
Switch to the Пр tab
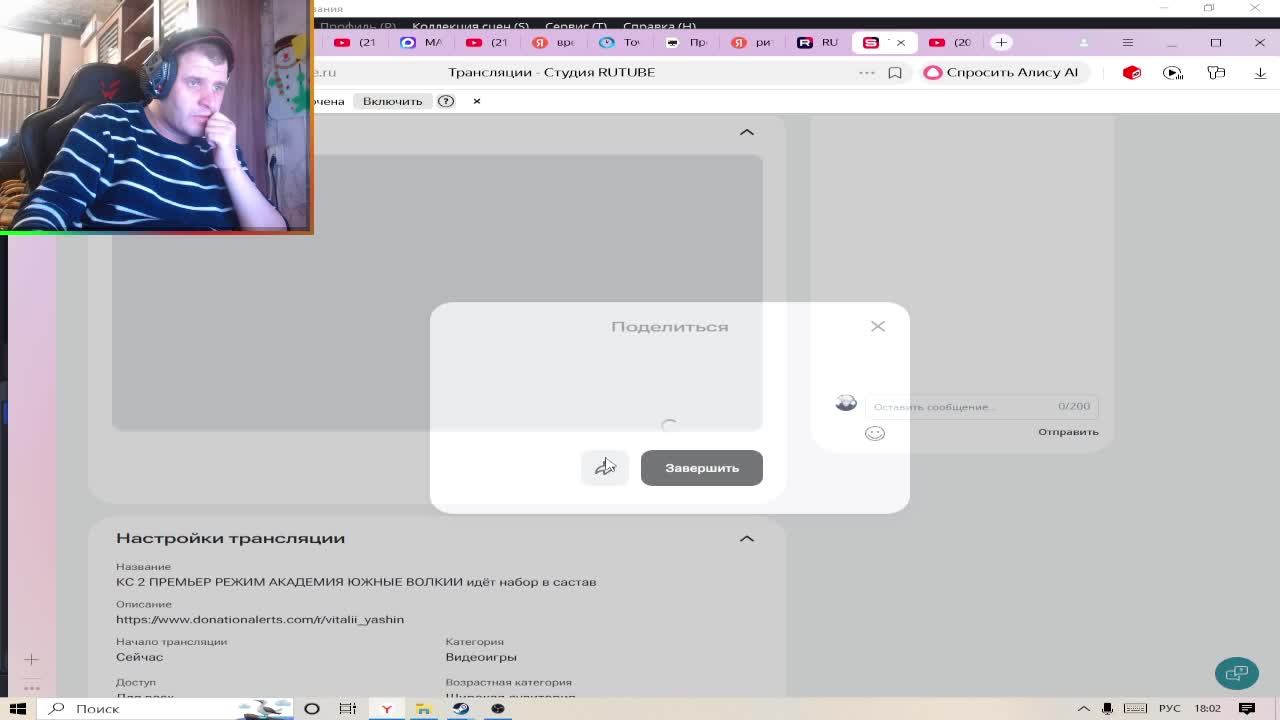(x=686, y=42)
